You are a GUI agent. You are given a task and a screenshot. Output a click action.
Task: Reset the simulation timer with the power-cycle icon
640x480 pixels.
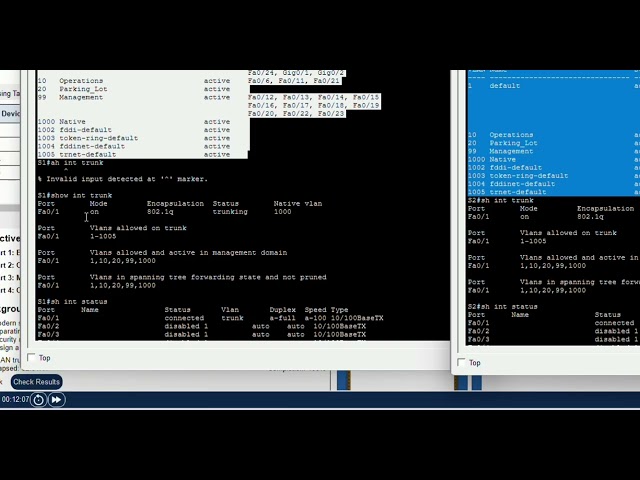[x=38, y=400]
